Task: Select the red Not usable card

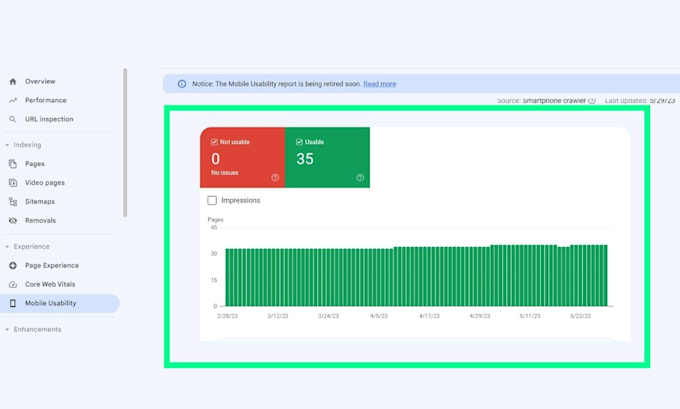Action: pos(242,157)
